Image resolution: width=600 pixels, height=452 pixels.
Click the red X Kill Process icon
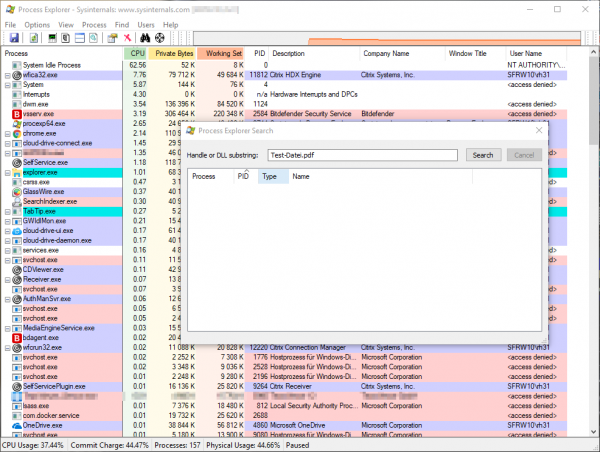(x=127, y=38)
